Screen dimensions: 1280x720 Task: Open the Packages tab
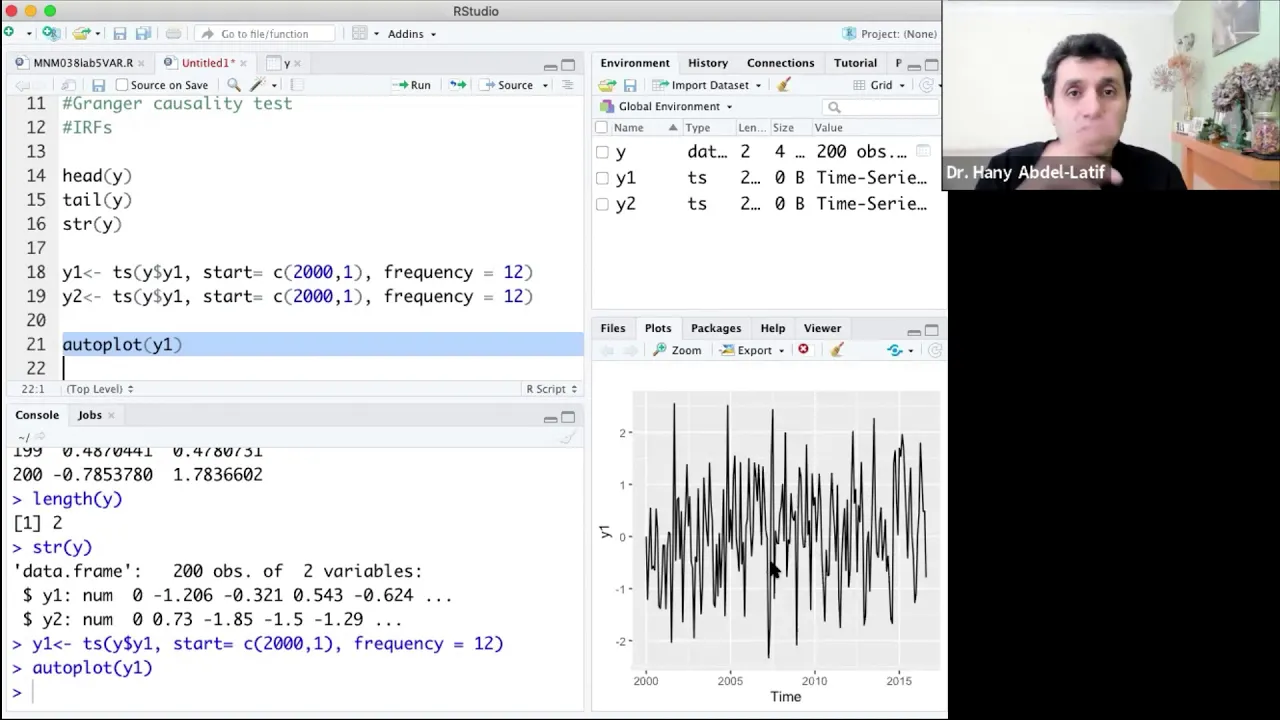[x=716, y=328]
